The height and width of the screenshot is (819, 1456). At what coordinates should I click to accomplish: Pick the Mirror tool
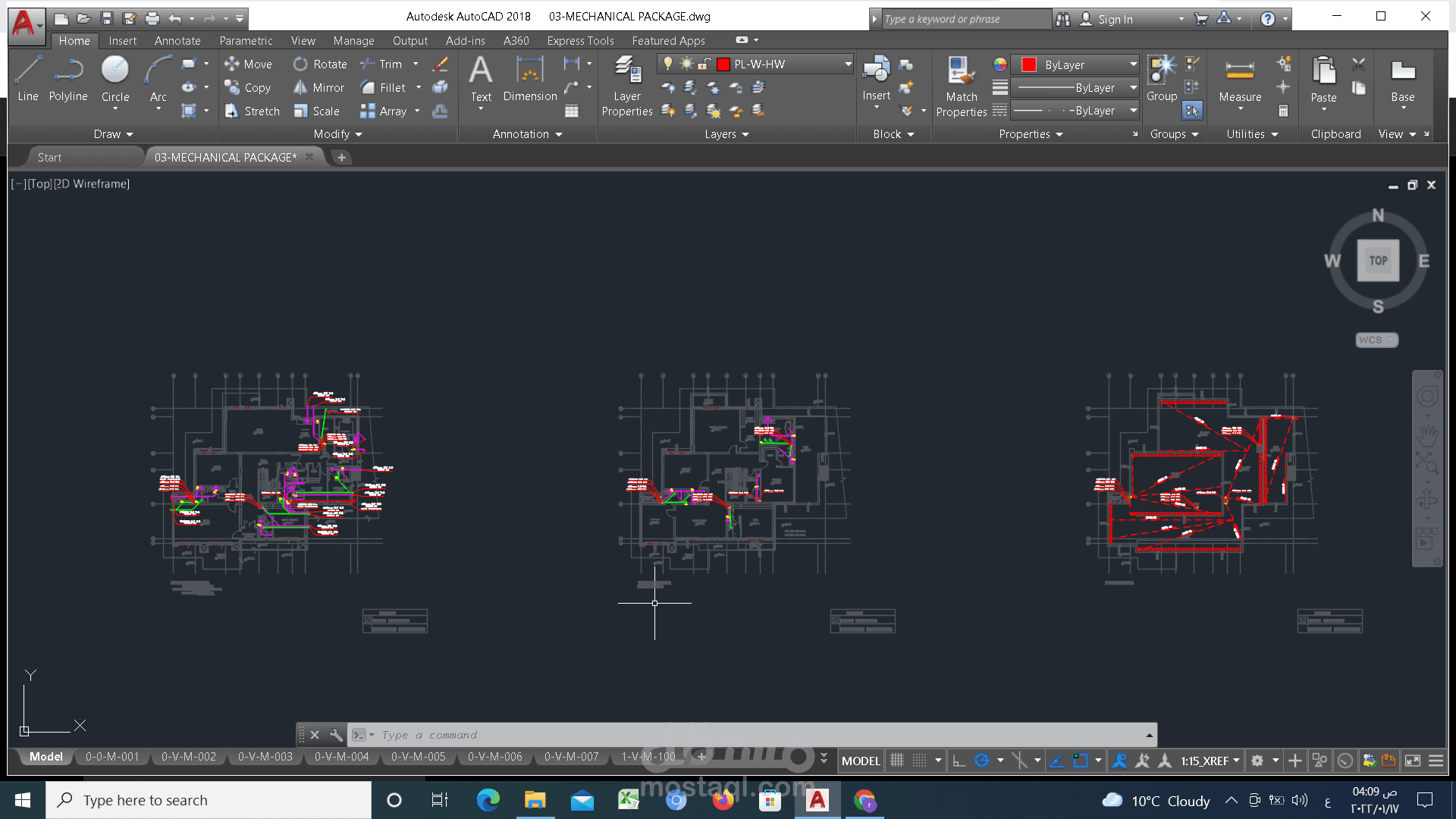coord(319,88)
